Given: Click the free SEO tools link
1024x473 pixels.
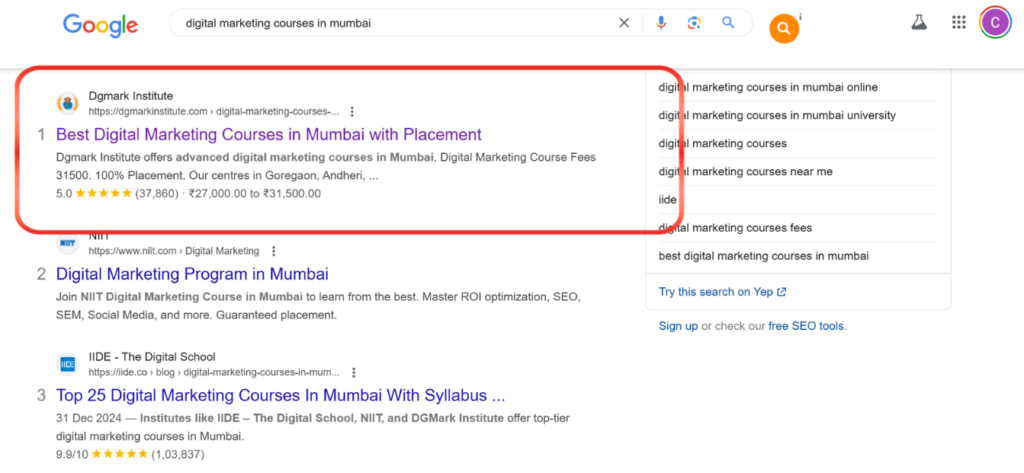Looking at the screenshot, I should pos(807,326).
